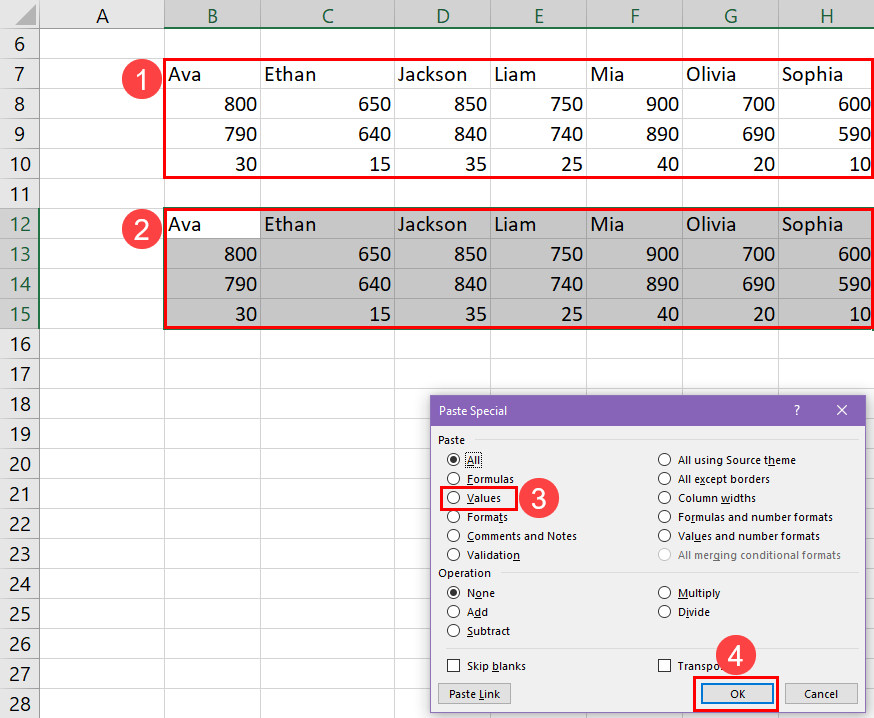Image resolution: width=874 pixels, height=718 pixels.
Task: Select row 28 header
Action: (20, 704)
